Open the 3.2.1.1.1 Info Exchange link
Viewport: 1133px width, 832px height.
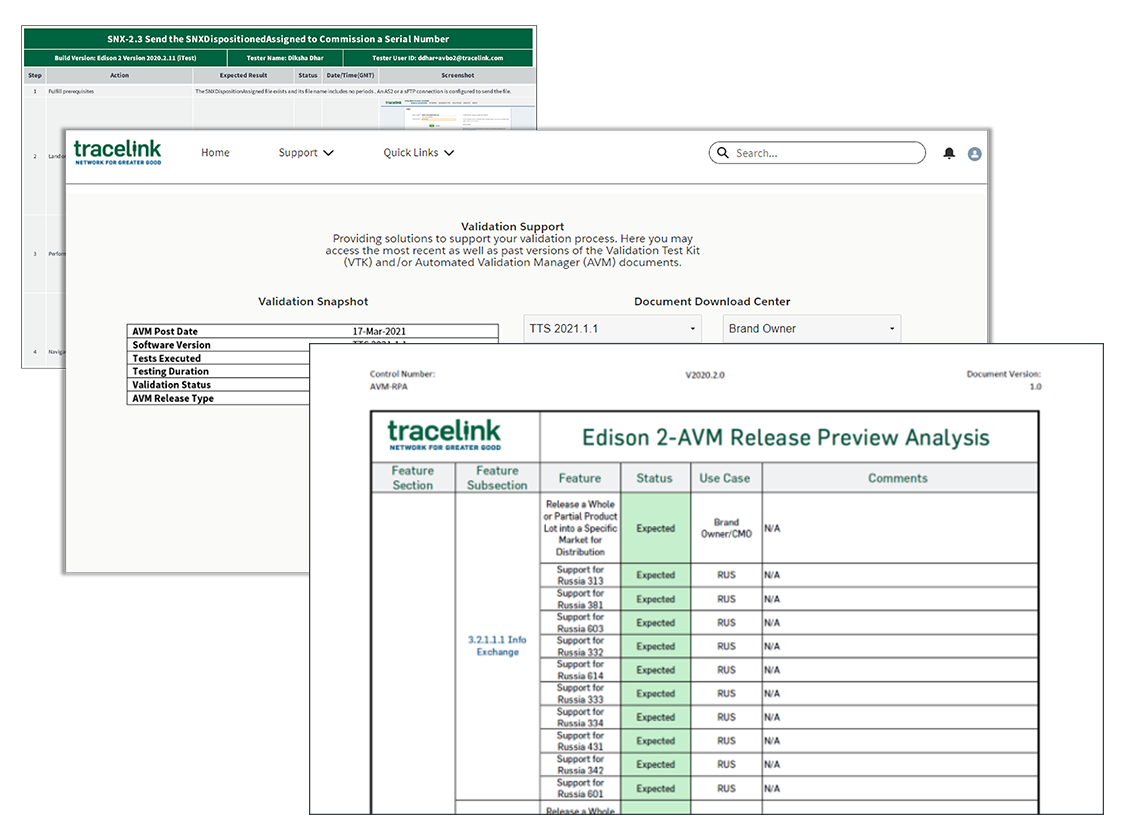(497, 646)
